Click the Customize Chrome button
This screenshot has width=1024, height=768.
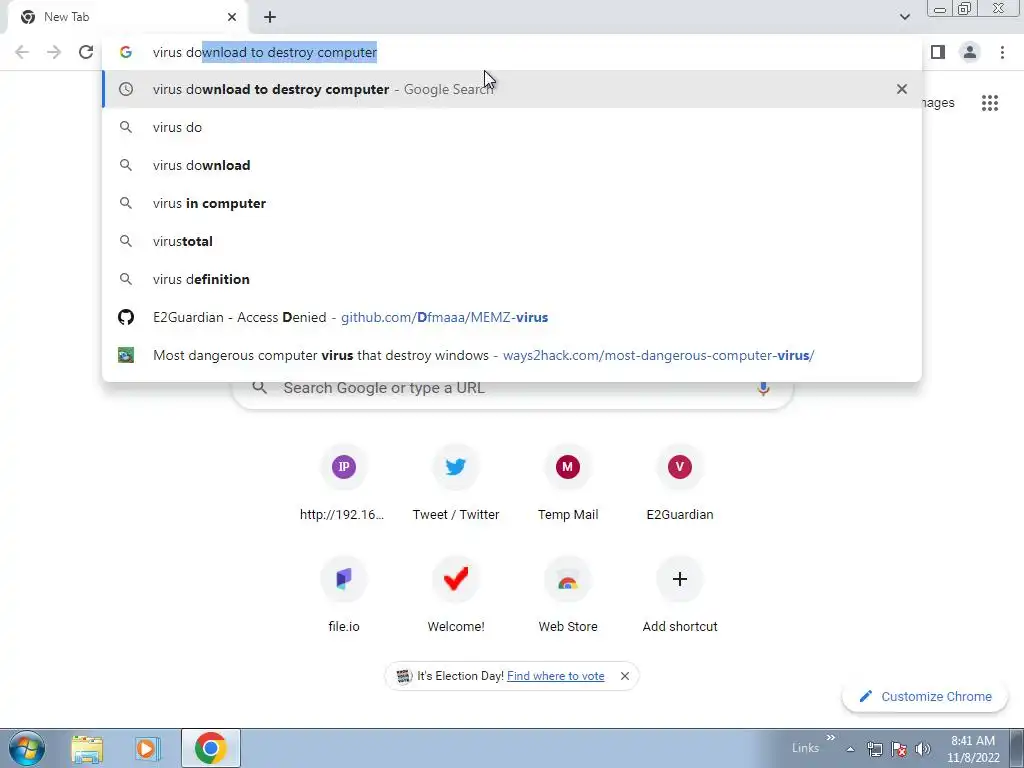click(x=925, y=697)
